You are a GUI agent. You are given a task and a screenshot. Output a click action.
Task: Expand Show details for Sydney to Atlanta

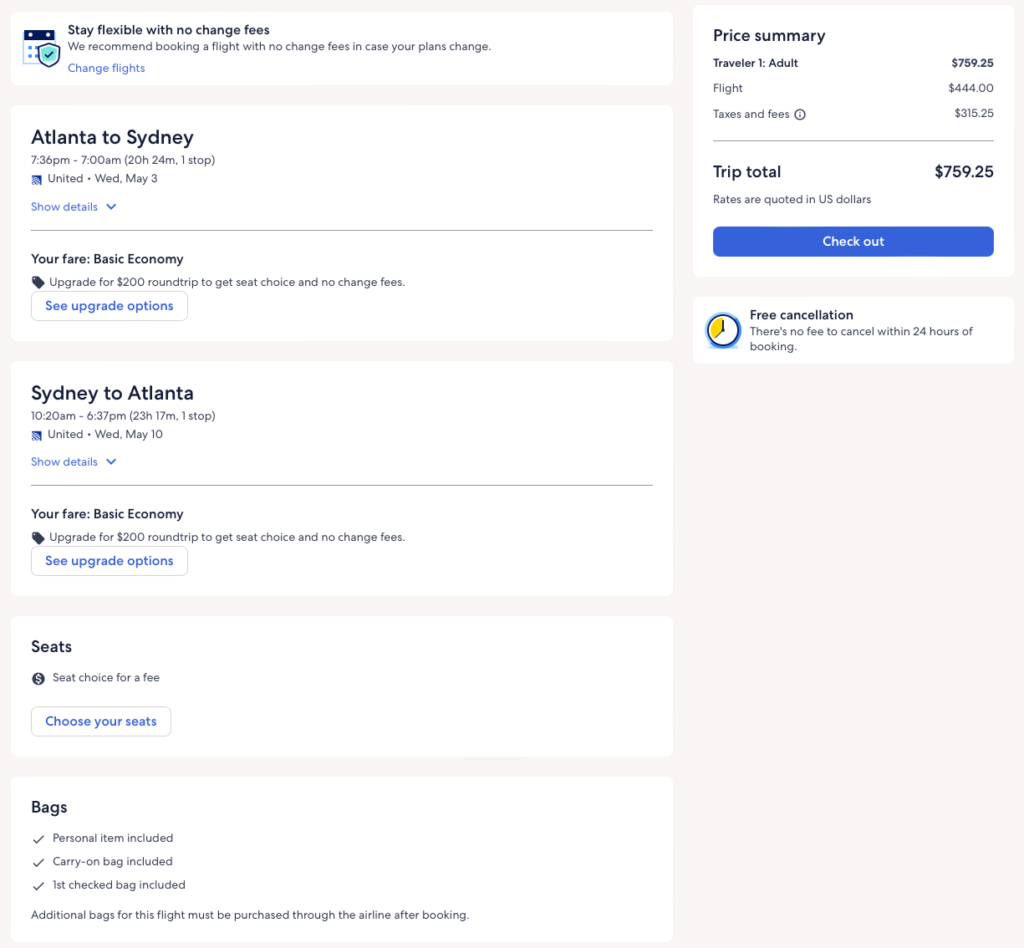pos(74,462)
